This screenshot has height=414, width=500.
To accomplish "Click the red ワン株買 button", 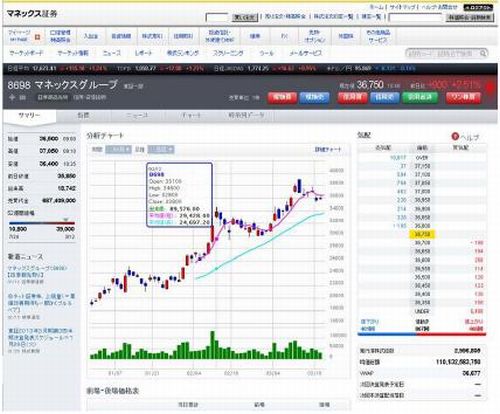I will click(x=463, y=97).
